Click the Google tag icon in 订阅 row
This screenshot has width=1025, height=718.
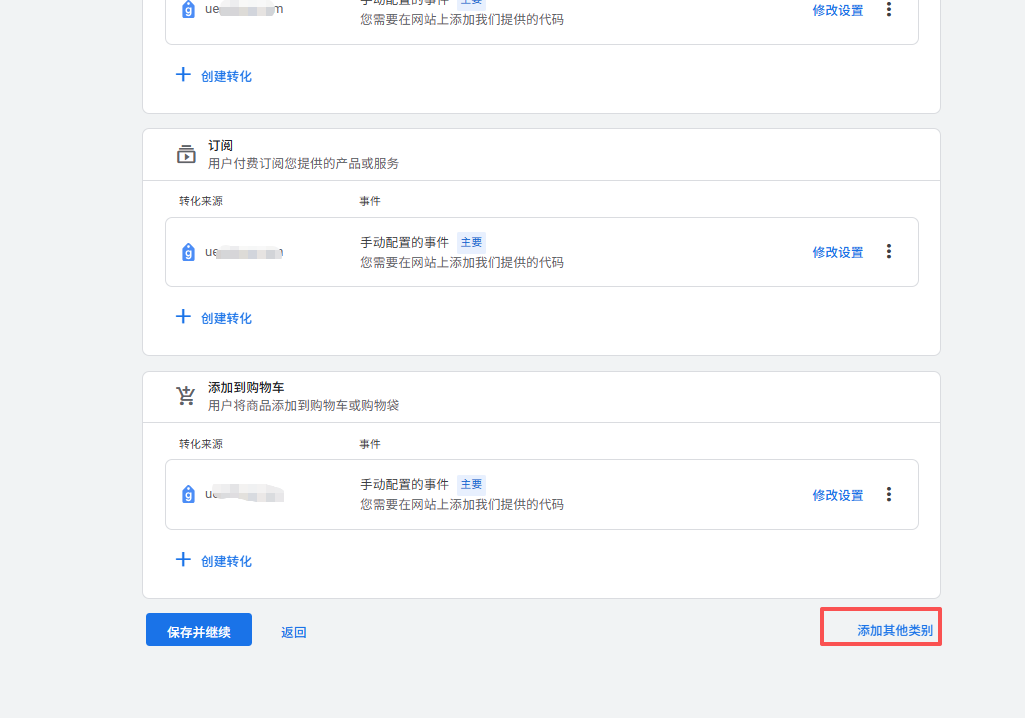[x=188, y=253]
